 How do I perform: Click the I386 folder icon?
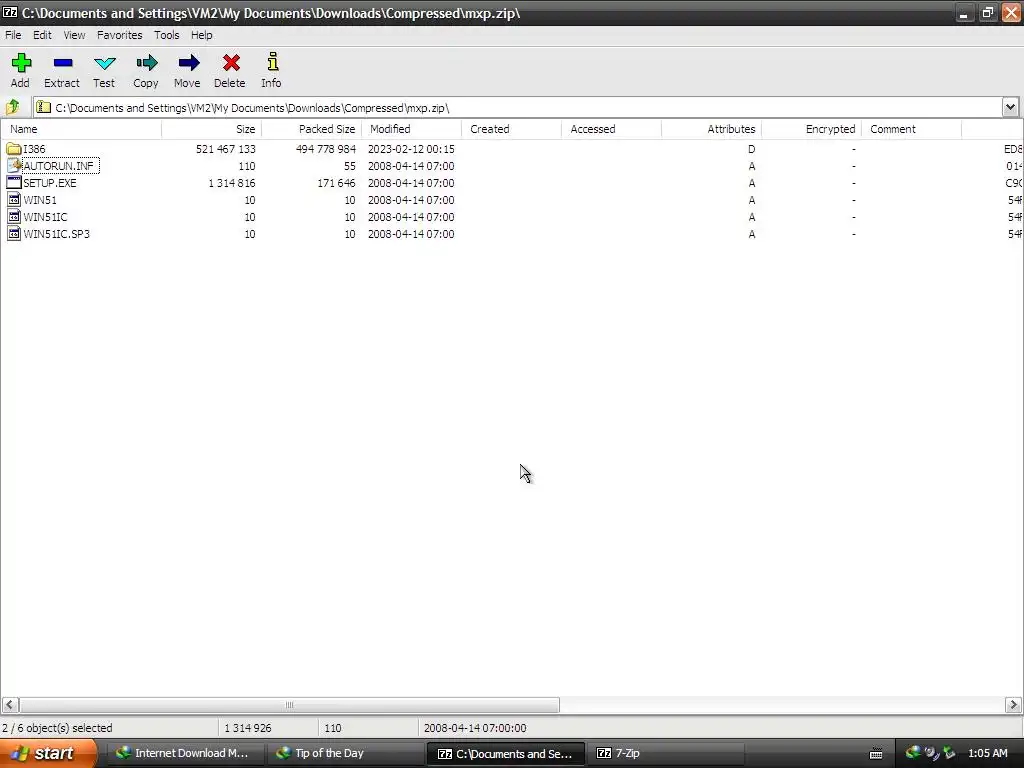[x=14, y=149]
